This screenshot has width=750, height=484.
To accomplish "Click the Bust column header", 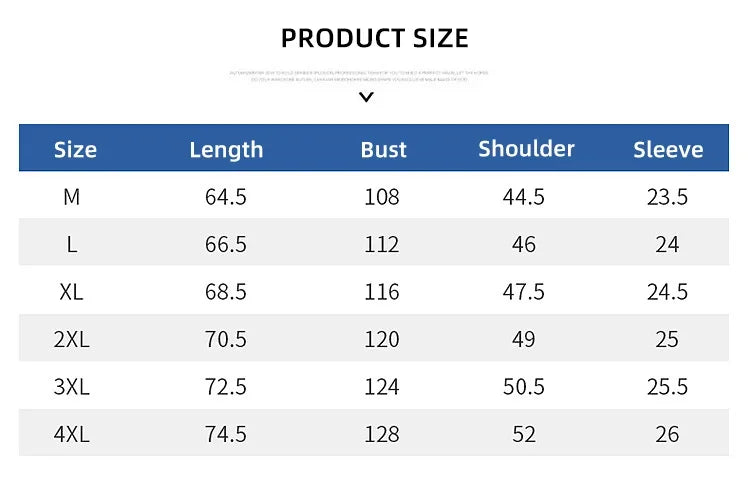I will click(383, 150).
